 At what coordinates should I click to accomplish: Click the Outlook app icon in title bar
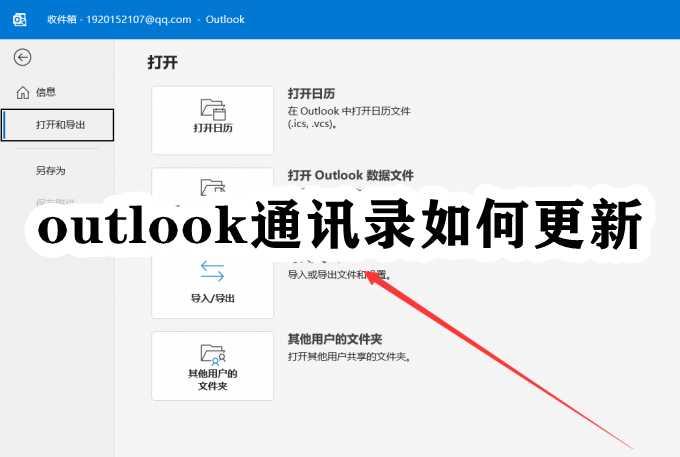(x=20, y=20)
